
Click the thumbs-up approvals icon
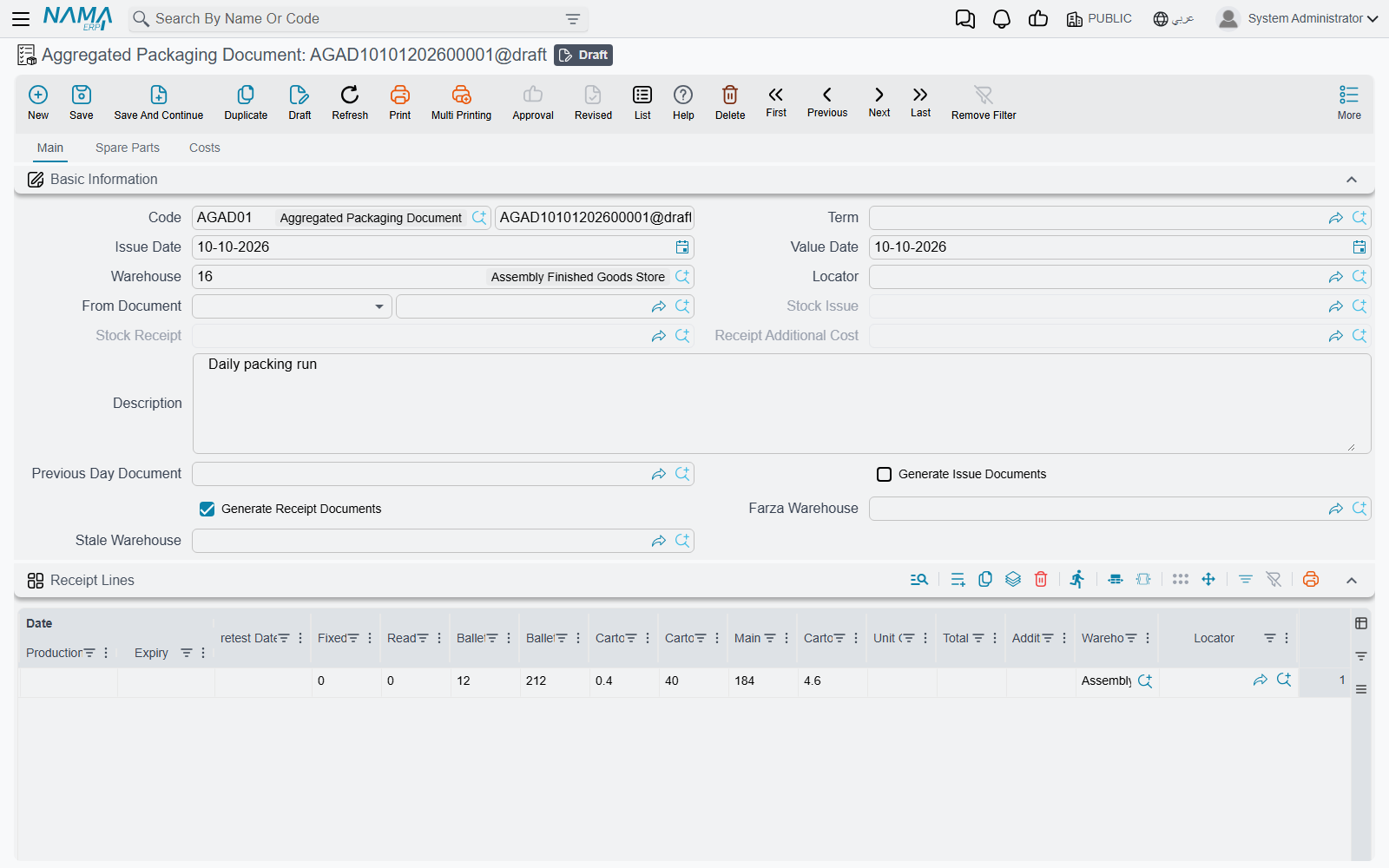(x=1038, y=19)
